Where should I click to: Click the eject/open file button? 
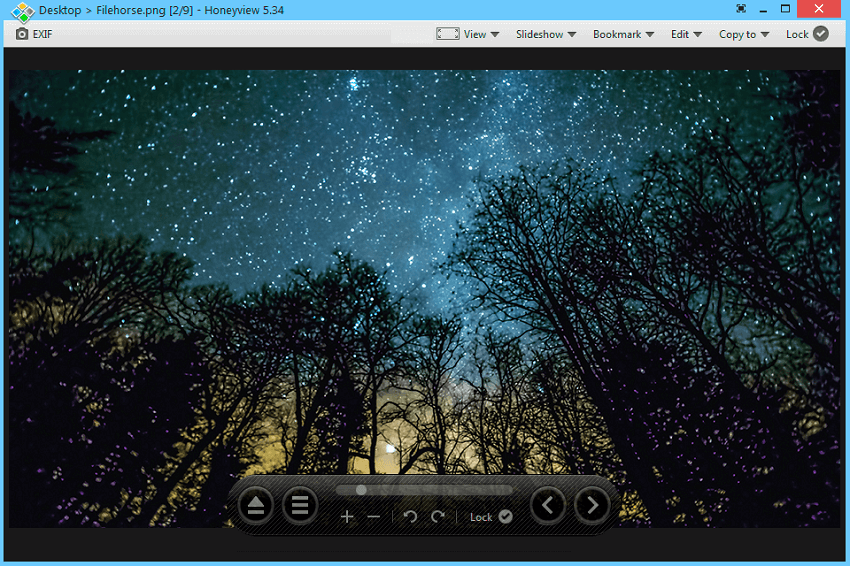click(256, 505)
